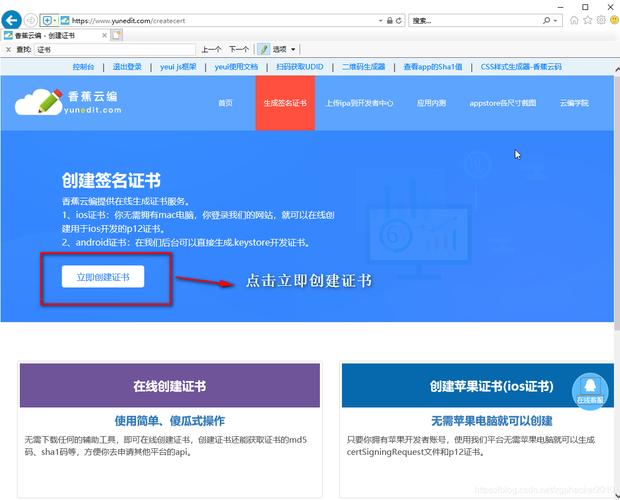This screenshot has width=620, height=500.
Task: Open the security shield icon in address bar
Action: pyautogui.click(x=47, y=21)
